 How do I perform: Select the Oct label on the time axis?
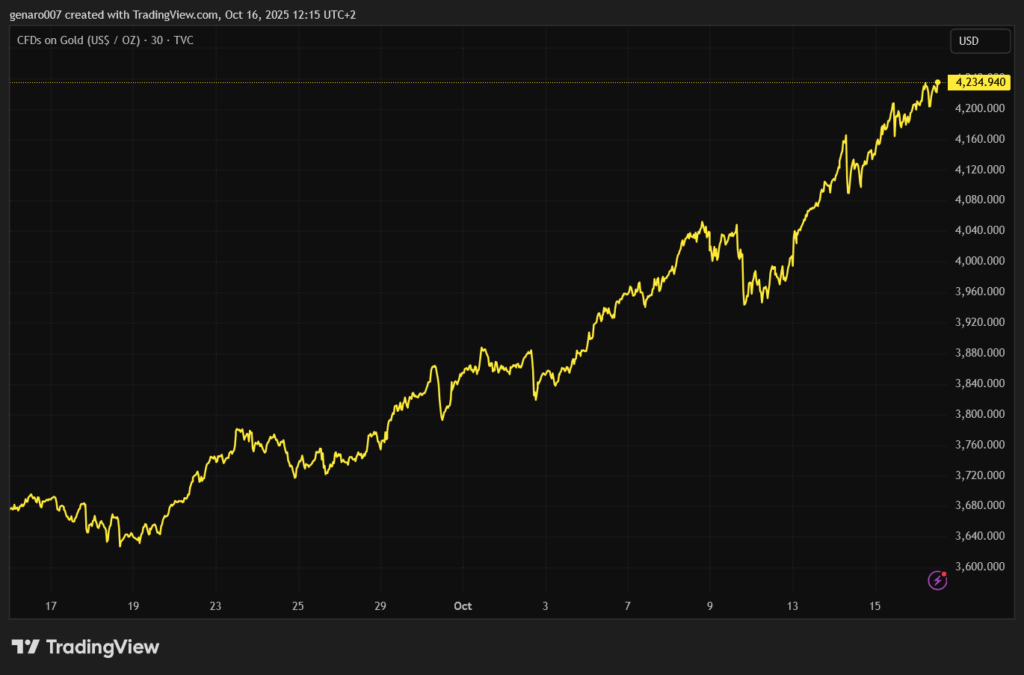pos(462,606)
